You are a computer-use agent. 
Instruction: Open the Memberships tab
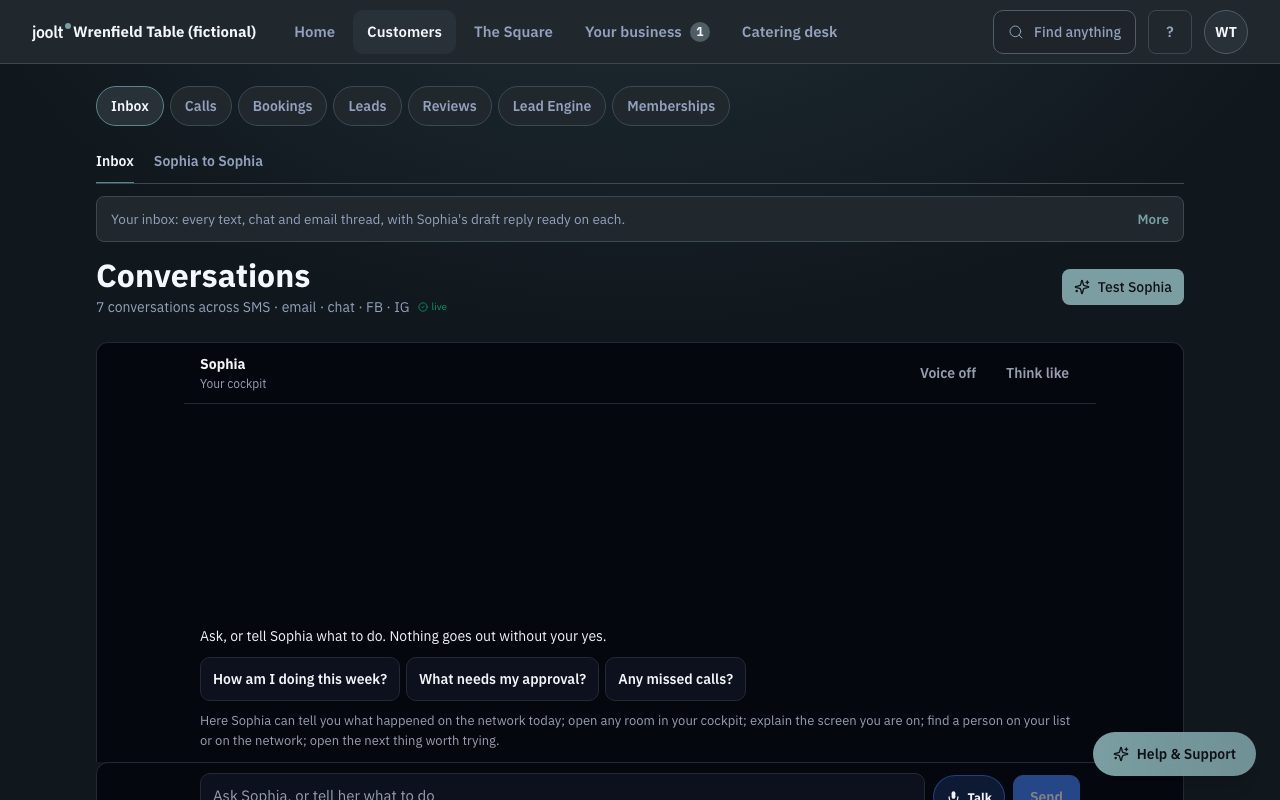[x=671, y=106]
